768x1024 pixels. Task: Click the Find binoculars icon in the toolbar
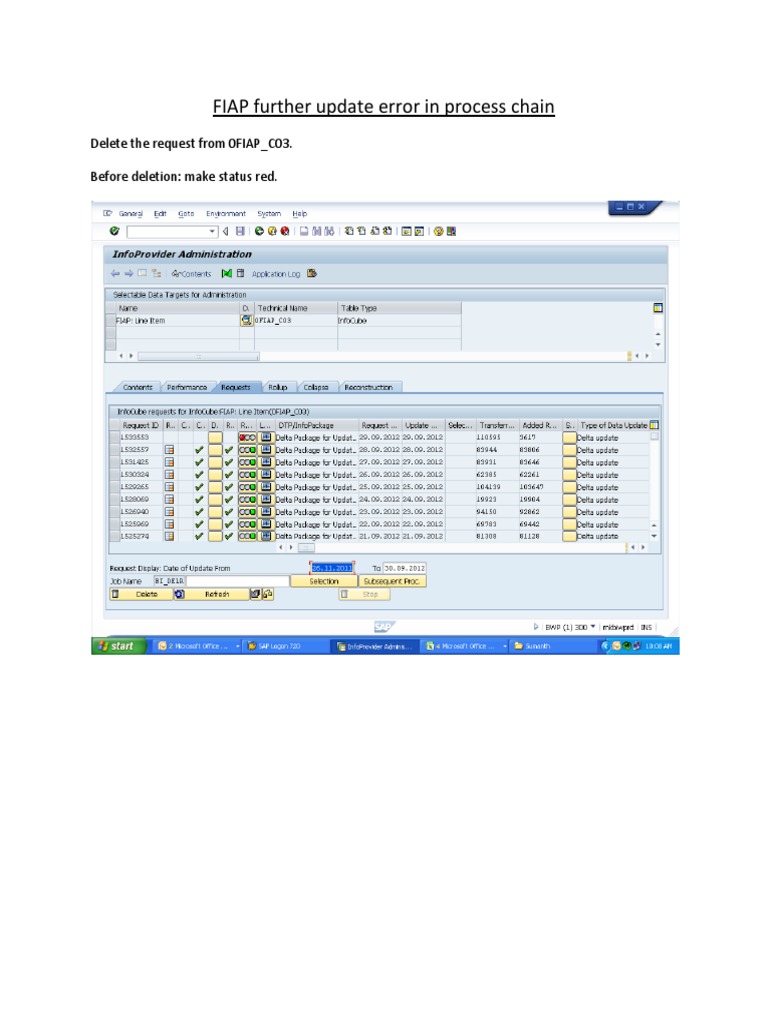(317, 231)
